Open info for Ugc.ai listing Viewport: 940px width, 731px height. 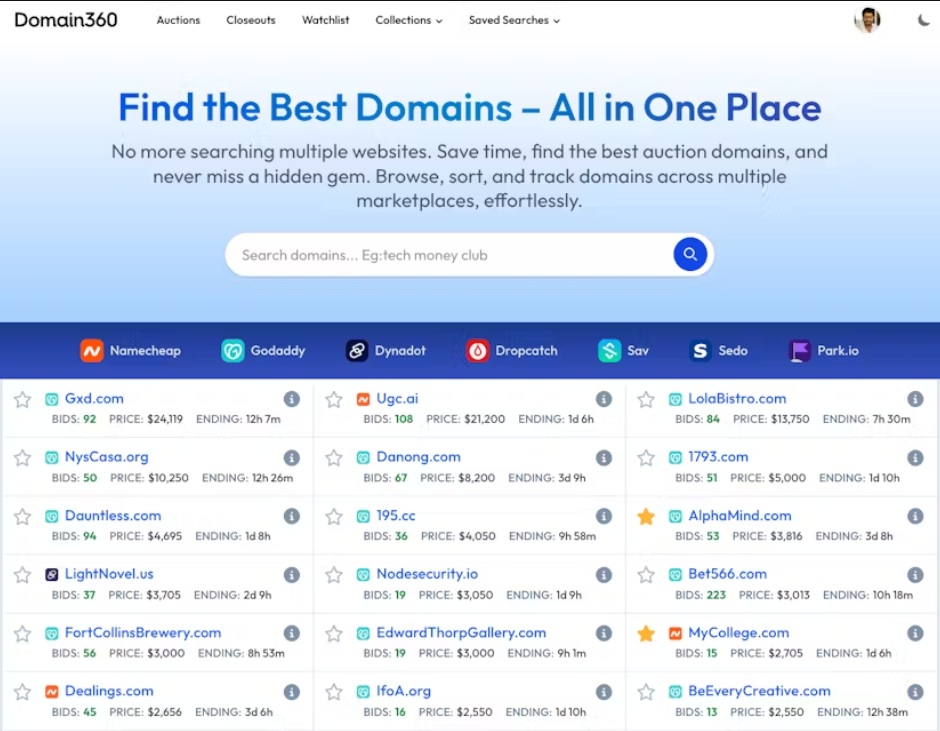[604, 399]
